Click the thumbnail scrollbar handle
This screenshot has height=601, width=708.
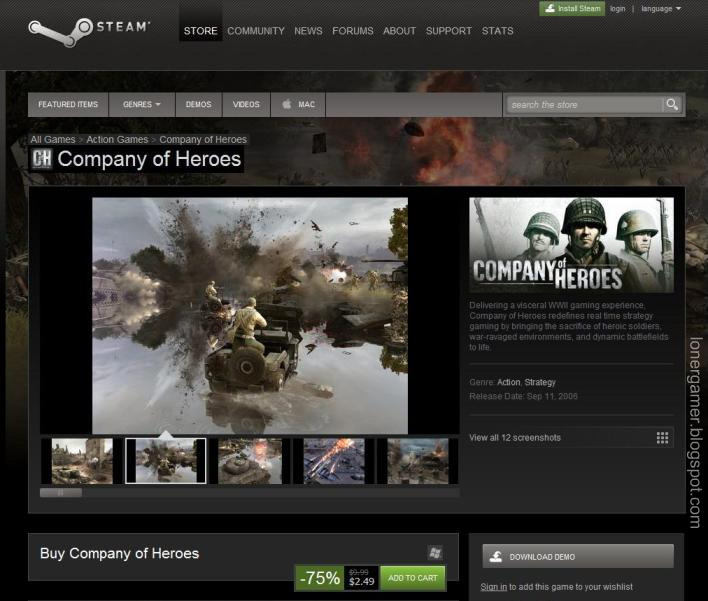tap(61, 493)
